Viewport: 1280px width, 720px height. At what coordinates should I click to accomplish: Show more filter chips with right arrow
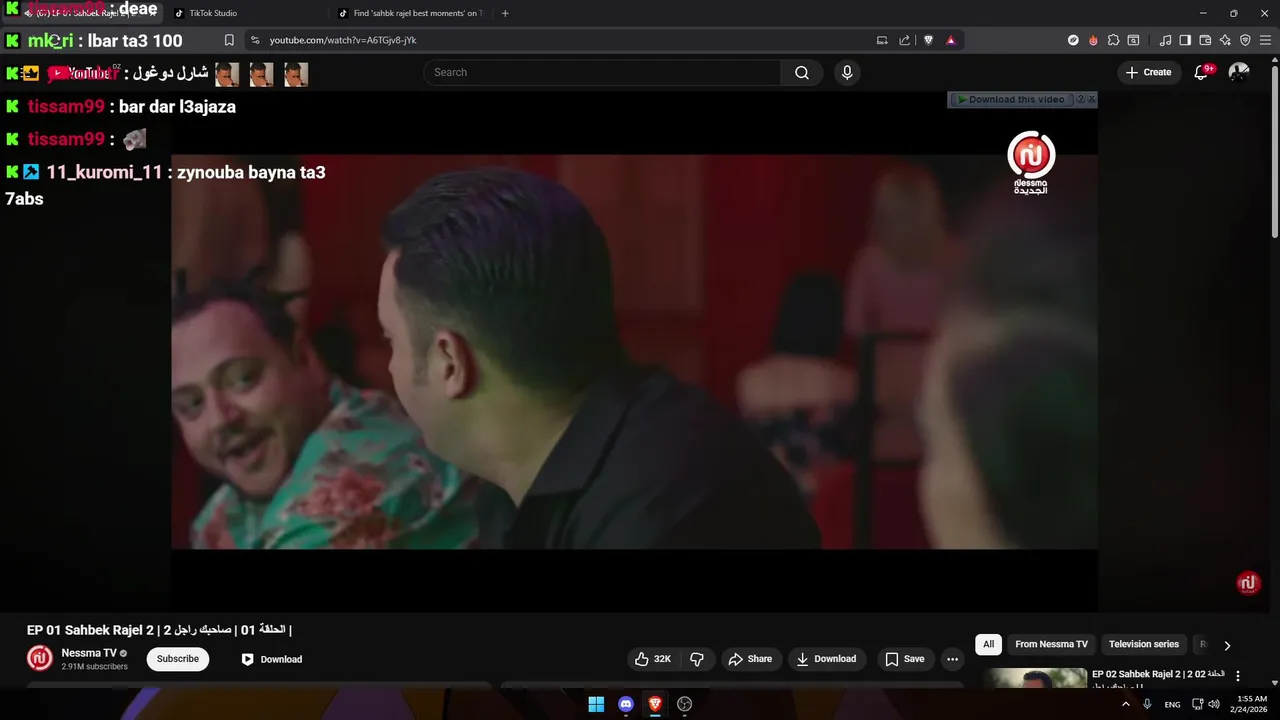pos(1227,645)
